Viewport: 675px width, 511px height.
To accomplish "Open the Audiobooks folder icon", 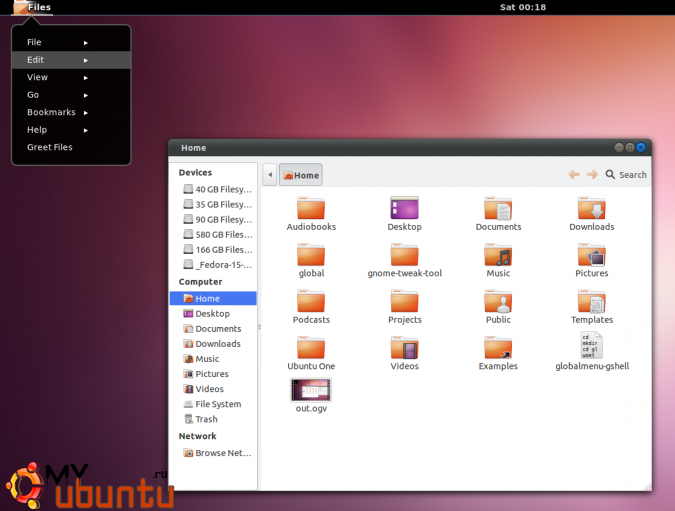I will [x=311, y=208].
